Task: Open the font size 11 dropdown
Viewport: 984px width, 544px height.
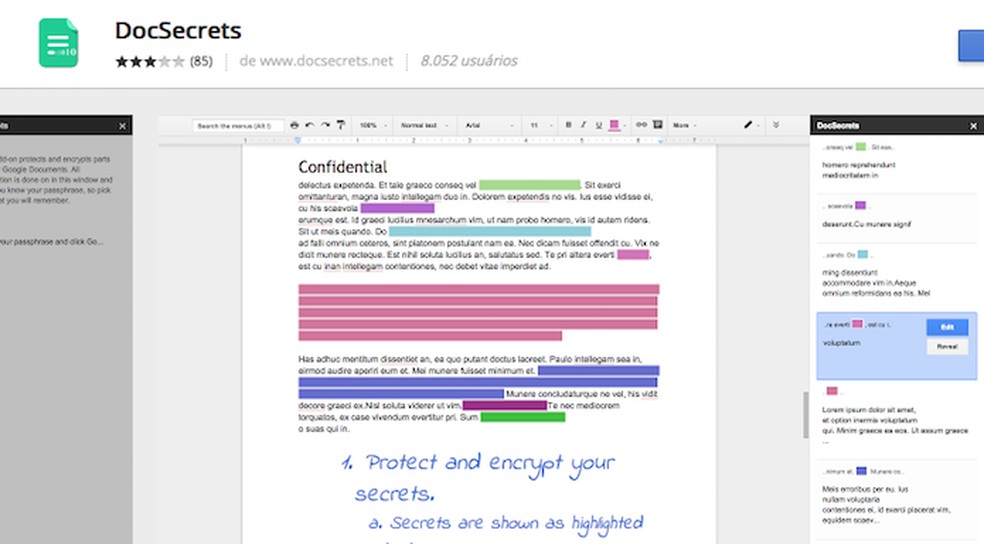Action: coord(541,125)
